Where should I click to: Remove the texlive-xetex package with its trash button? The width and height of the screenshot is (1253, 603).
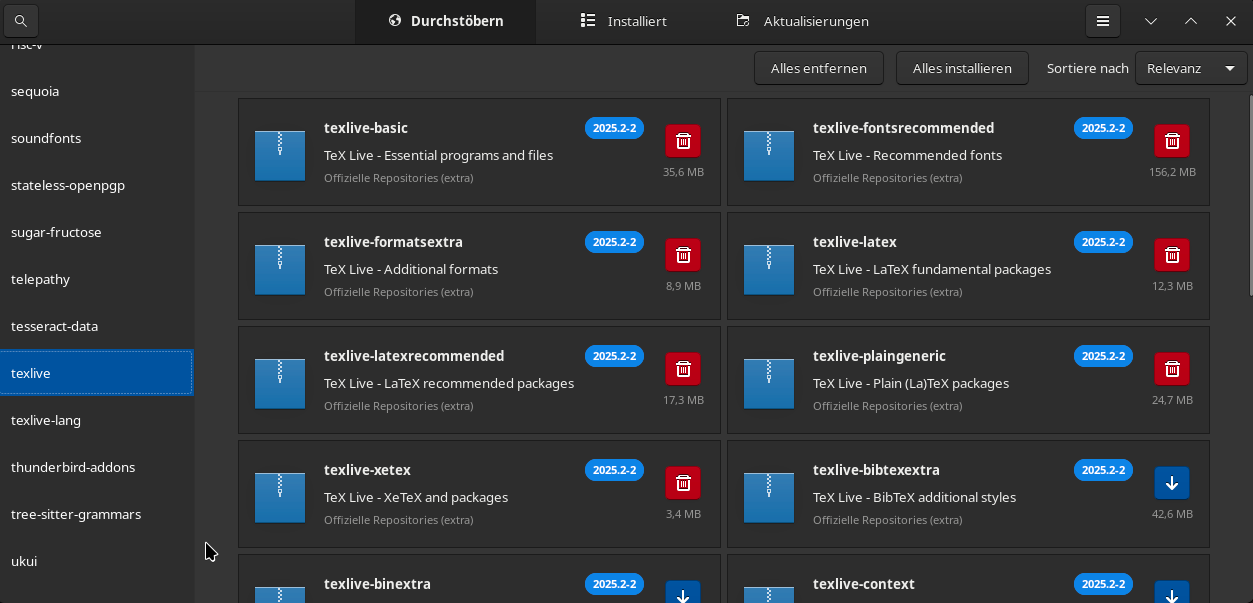[683, 483]
